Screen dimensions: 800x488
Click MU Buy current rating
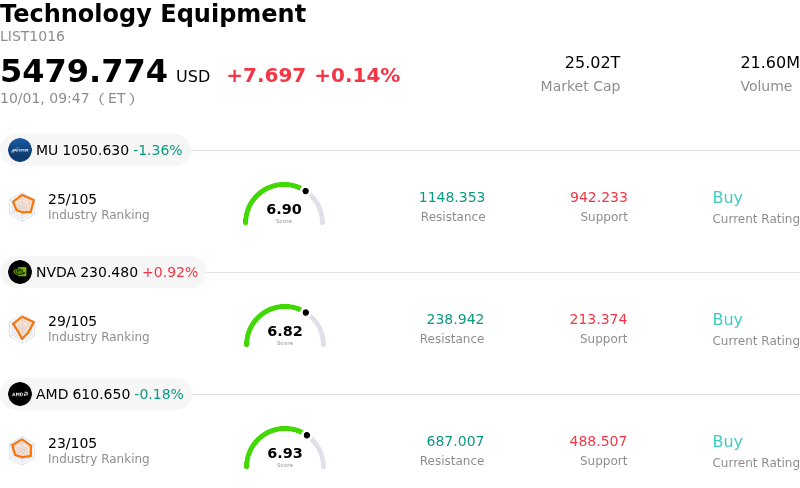click(728, 197)
